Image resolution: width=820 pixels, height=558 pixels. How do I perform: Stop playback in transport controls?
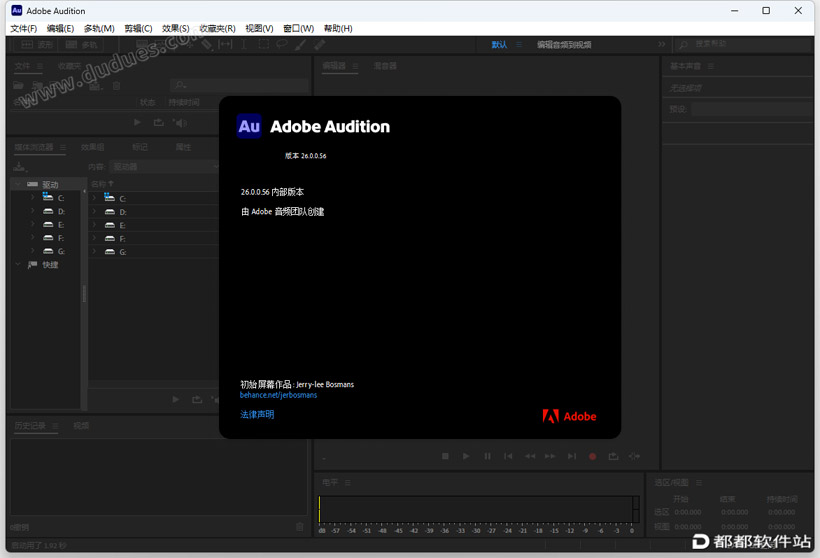[445, 456]
